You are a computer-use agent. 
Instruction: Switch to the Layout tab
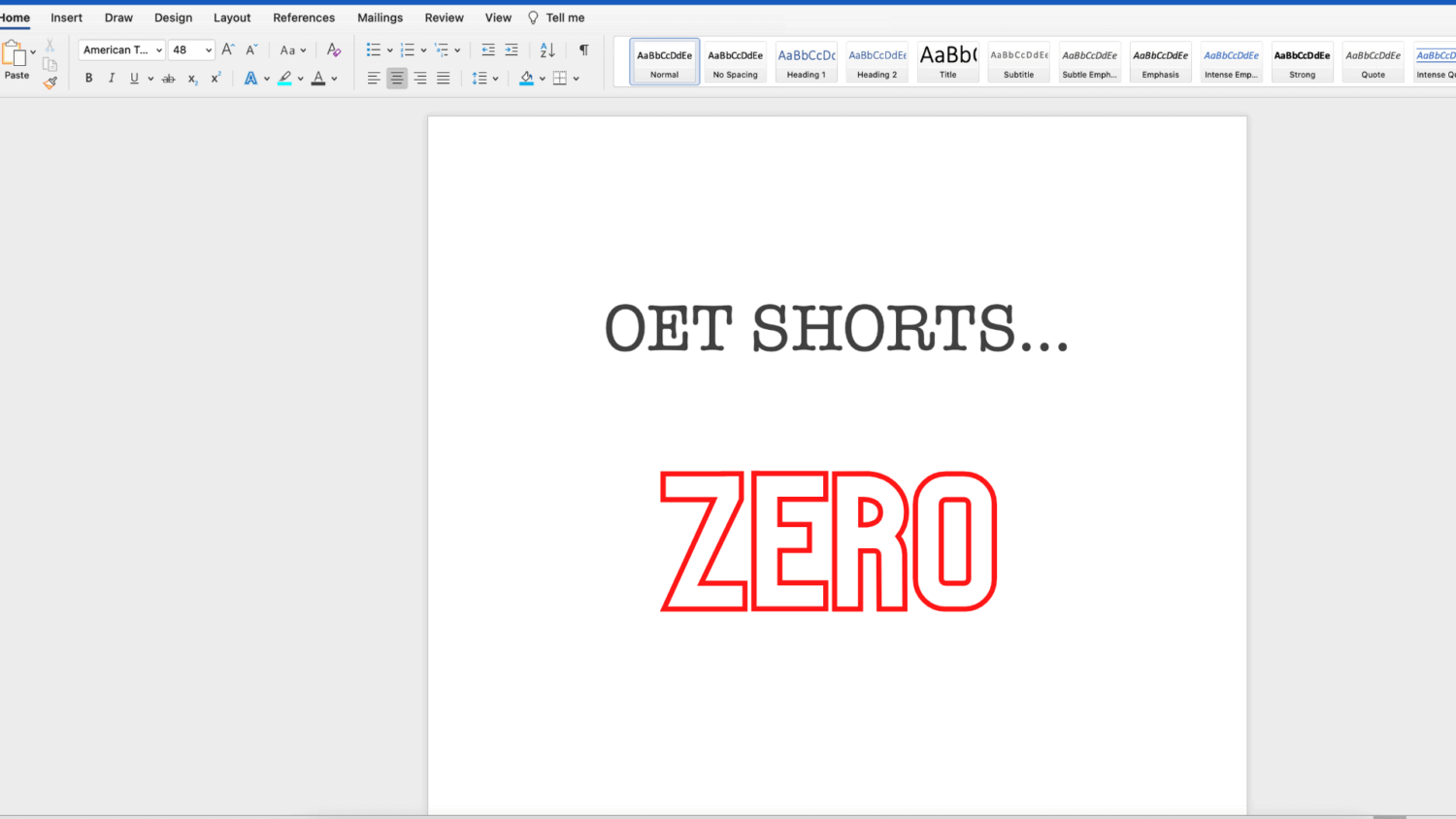tap(232, 17)
